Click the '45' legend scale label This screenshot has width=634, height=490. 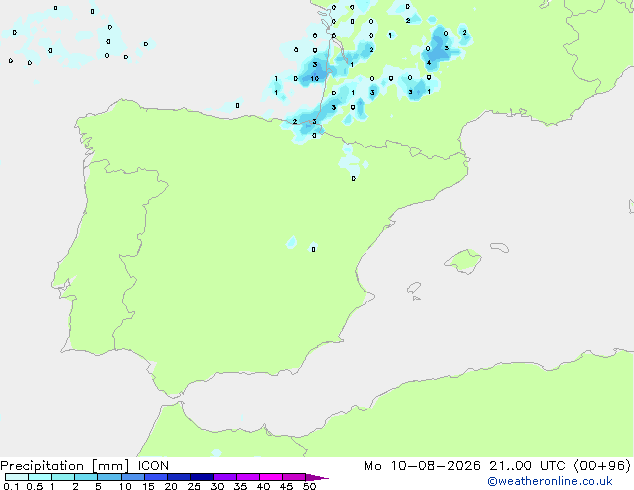coord(286,486)
